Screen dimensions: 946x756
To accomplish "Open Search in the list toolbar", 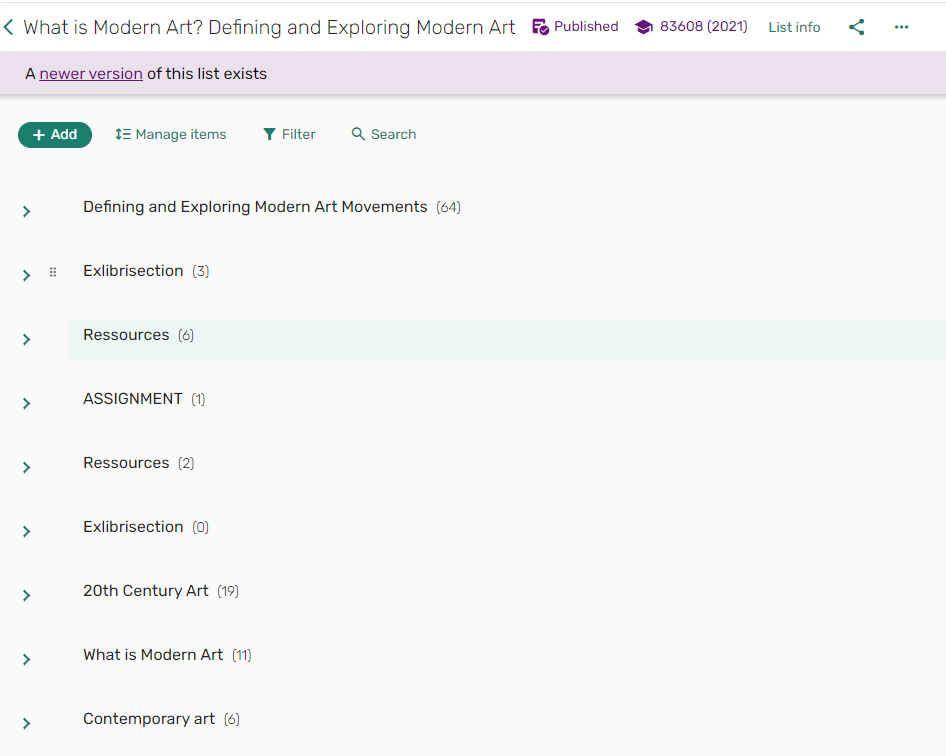I will (384, 134).
